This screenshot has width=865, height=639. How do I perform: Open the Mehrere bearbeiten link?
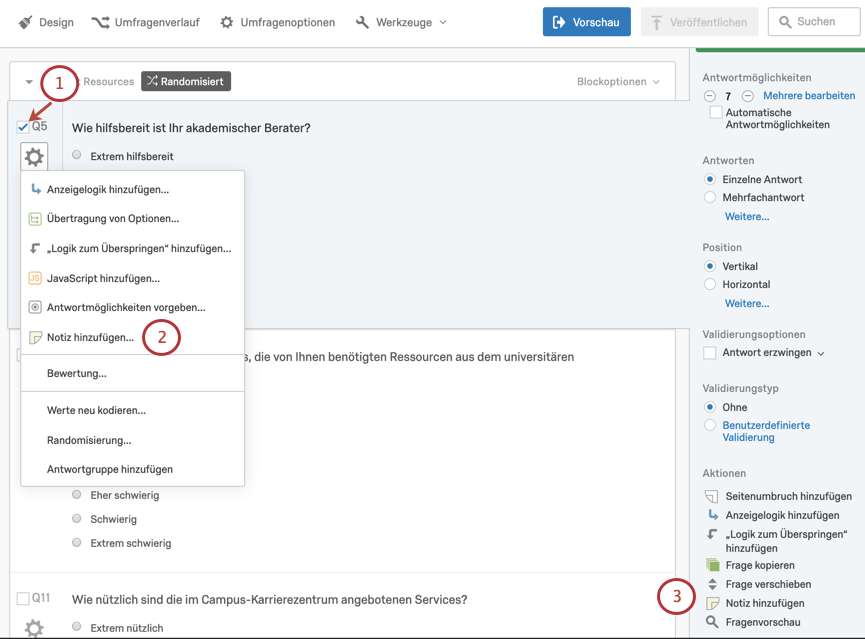click(x=809, y=95)
